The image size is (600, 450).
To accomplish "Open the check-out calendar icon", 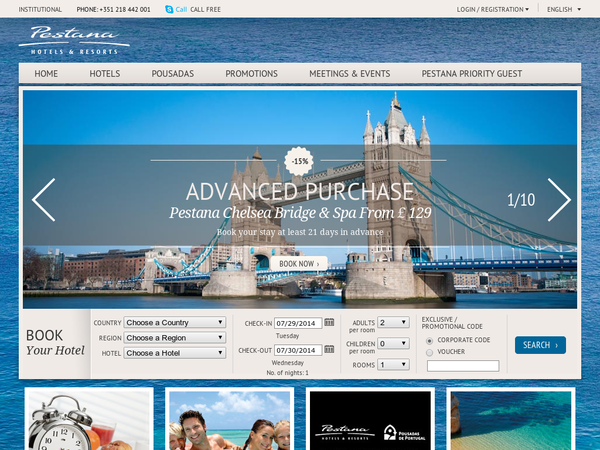I will click(329, 349).
